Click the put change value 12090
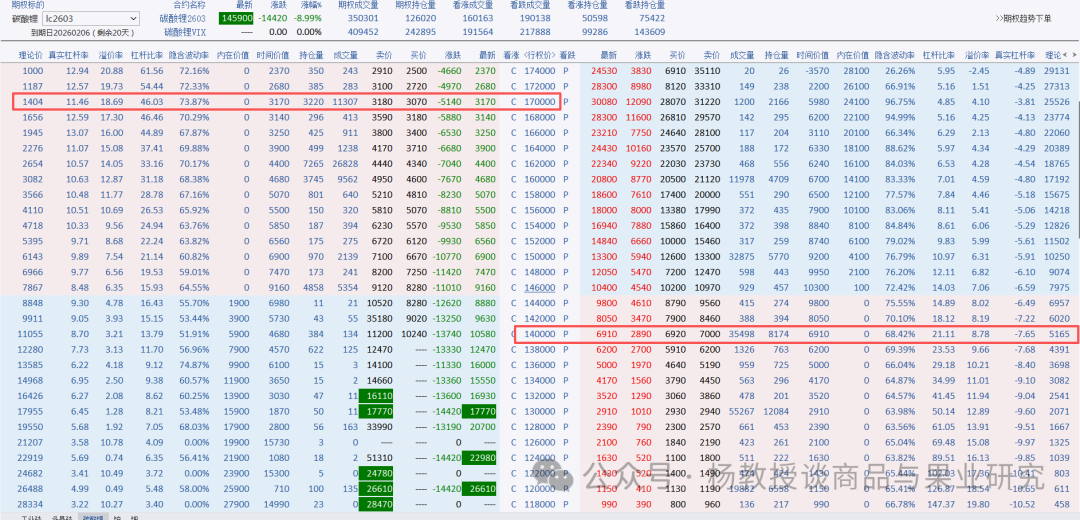The height and width of the screenshot is (520, 1080). click(638, 101)
